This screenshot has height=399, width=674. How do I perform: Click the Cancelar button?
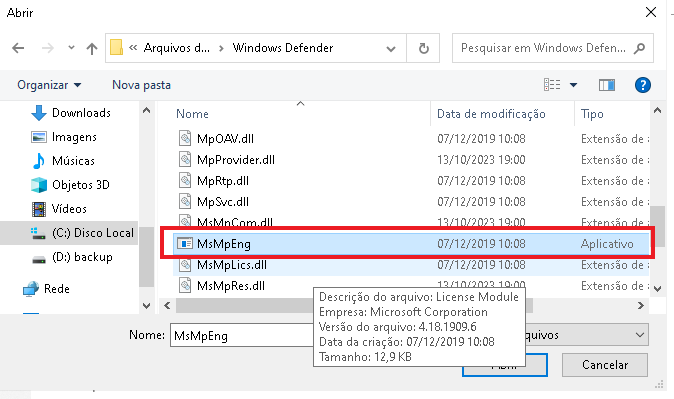pos(605,365)
